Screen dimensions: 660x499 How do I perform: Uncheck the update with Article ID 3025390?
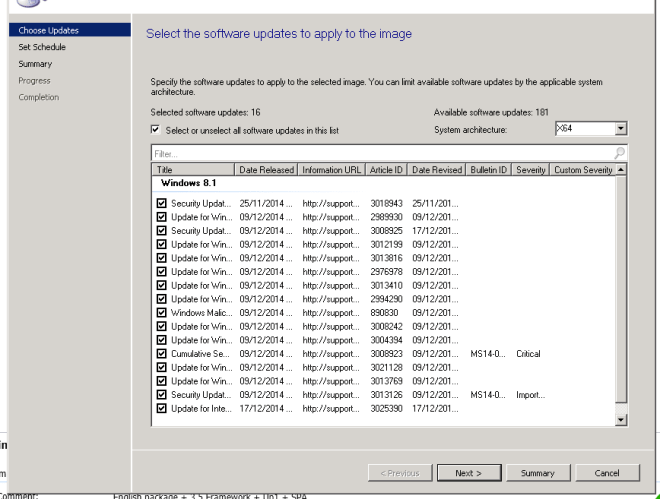pos(162,408)
